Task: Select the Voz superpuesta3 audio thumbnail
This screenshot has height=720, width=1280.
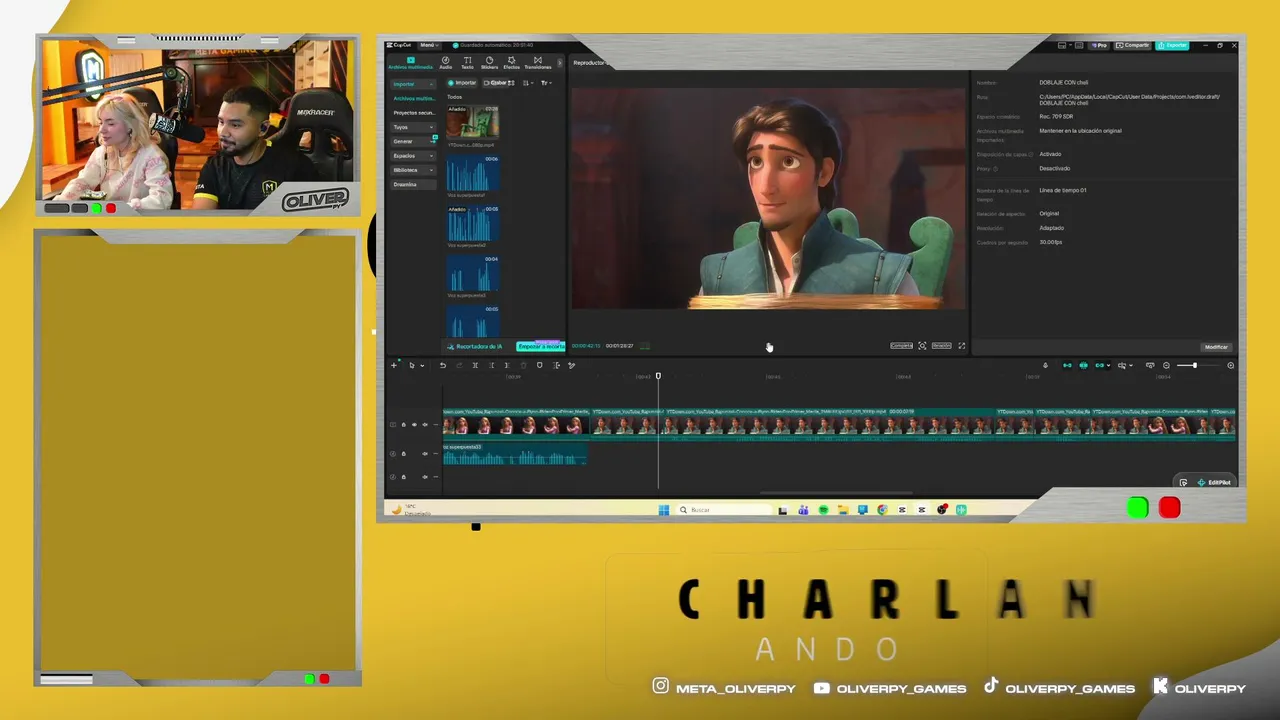Action: tap(472, 272)
